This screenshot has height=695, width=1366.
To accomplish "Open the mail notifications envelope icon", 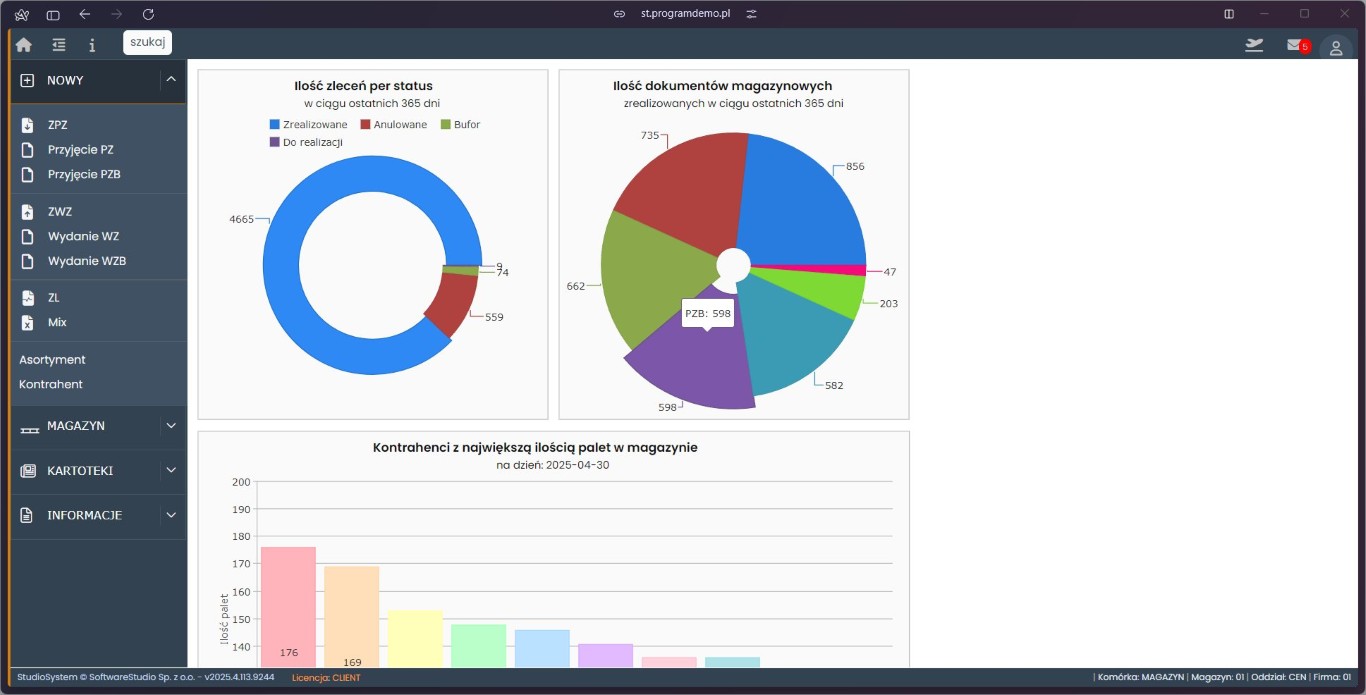I will 1295,45.
